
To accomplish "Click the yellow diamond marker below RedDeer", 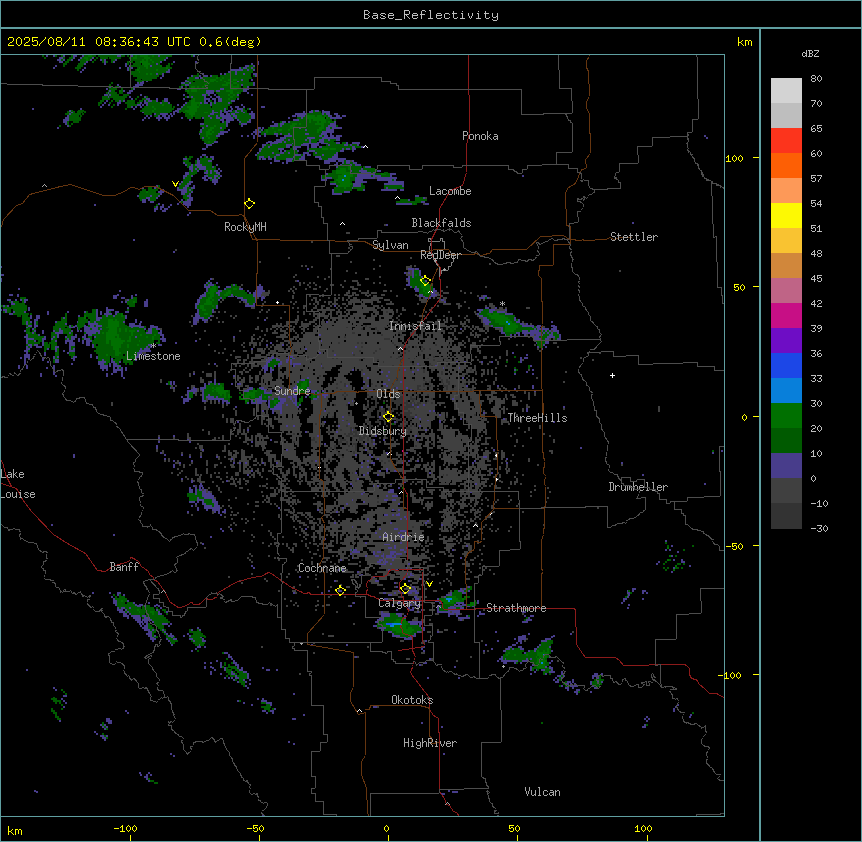I will [x=426, y=281].
